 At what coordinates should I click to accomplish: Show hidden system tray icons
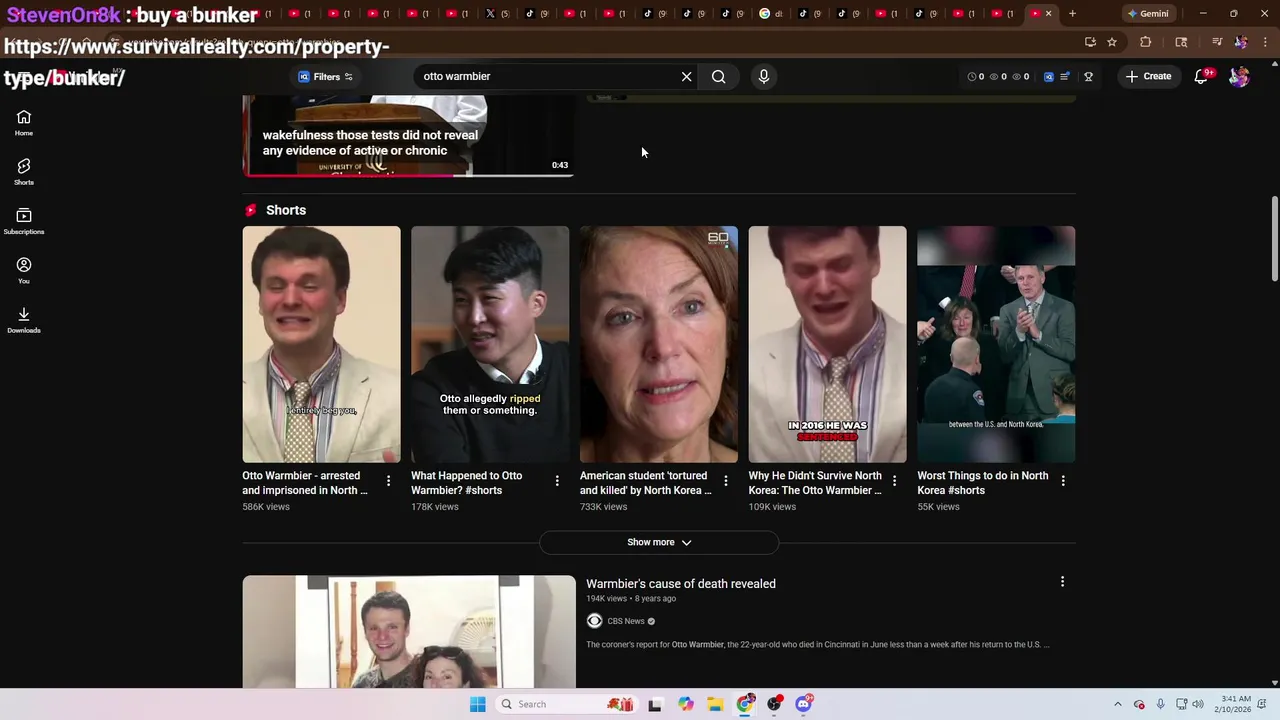(x=1118, y=704)
